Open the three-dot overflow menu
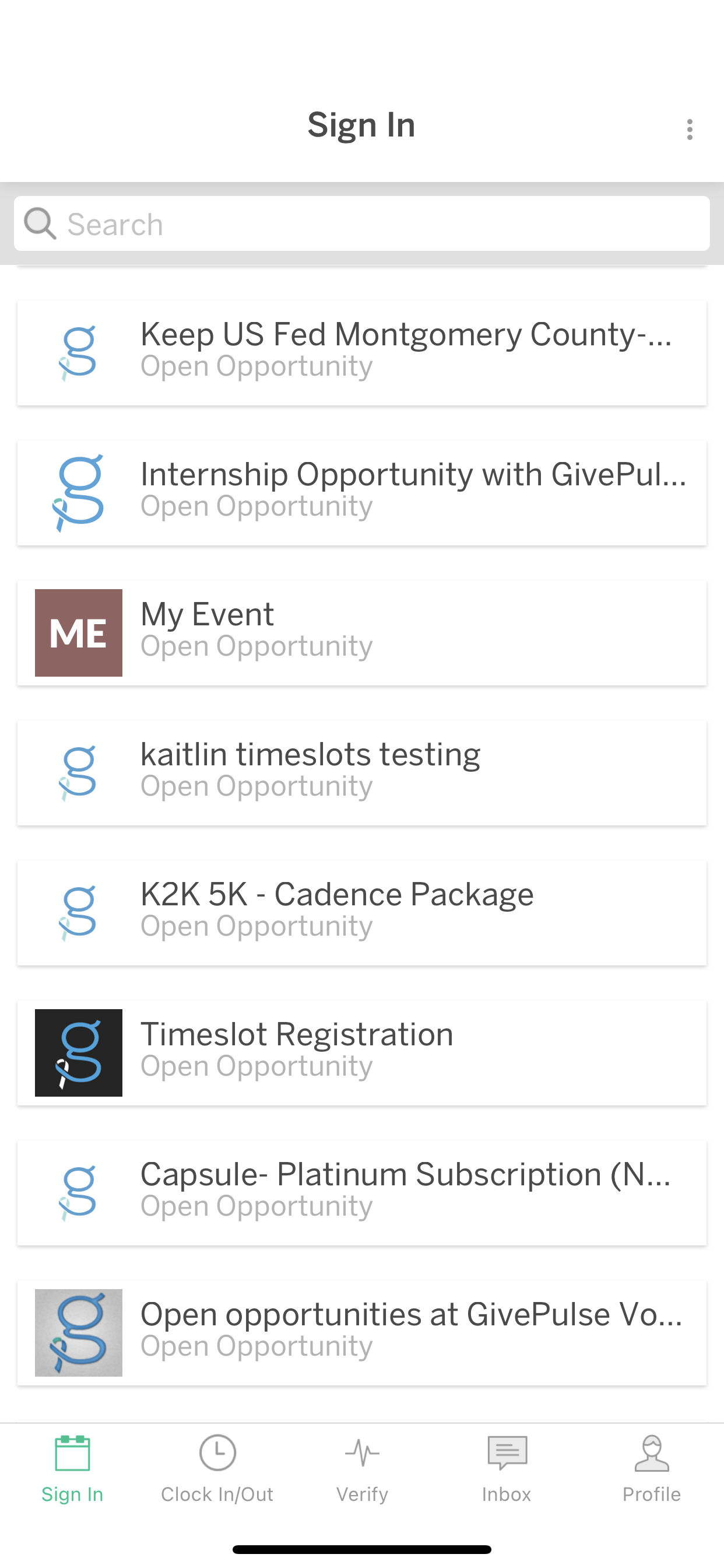 688,129
